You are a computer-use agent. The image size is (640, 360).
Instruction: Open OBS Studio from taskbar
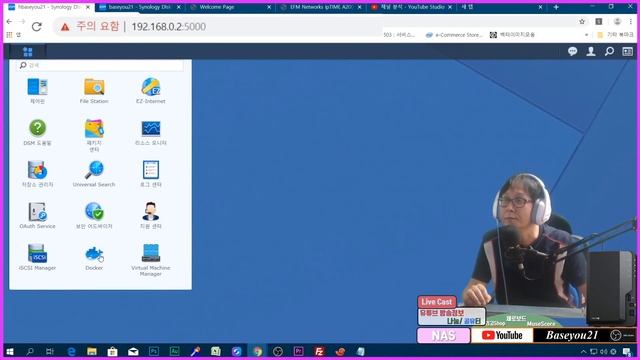(x=278, y=351)
